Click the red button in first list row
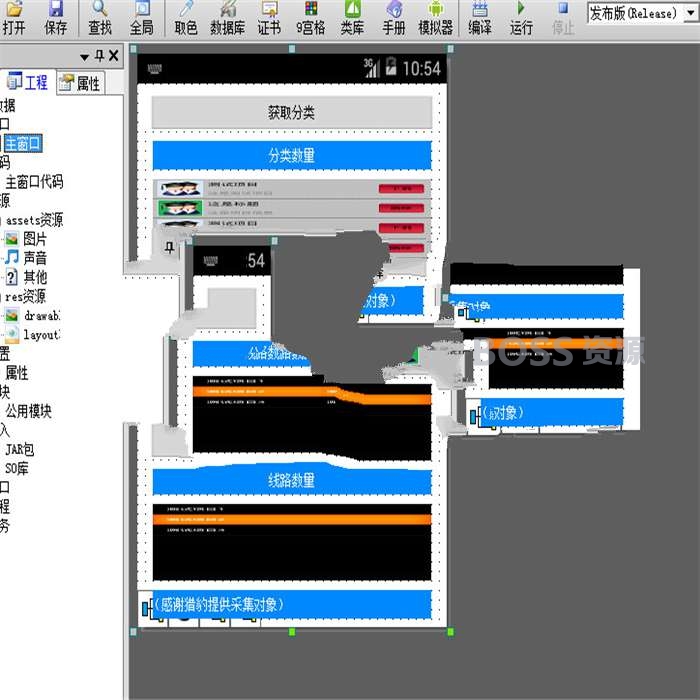This screenshot has width=700, height=700. (401, 189)
